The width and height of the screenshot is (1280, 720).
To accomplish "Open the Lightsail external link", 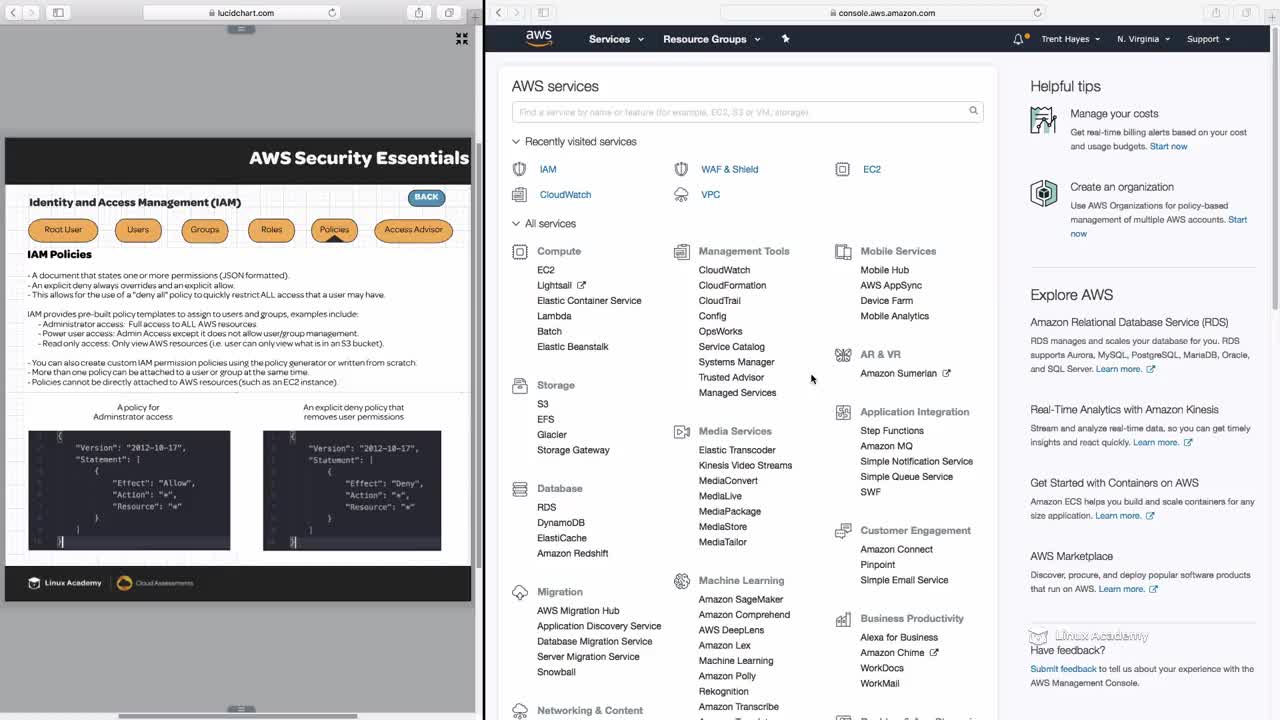I will click(x=561, y=285).
